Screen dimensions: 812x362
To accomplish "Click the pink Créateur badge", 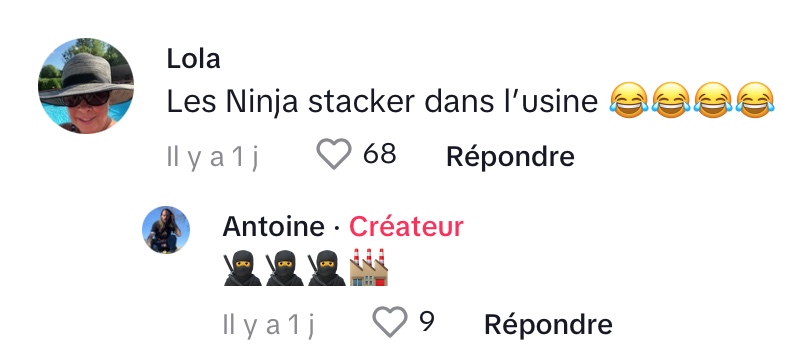I will click(406, 226).
